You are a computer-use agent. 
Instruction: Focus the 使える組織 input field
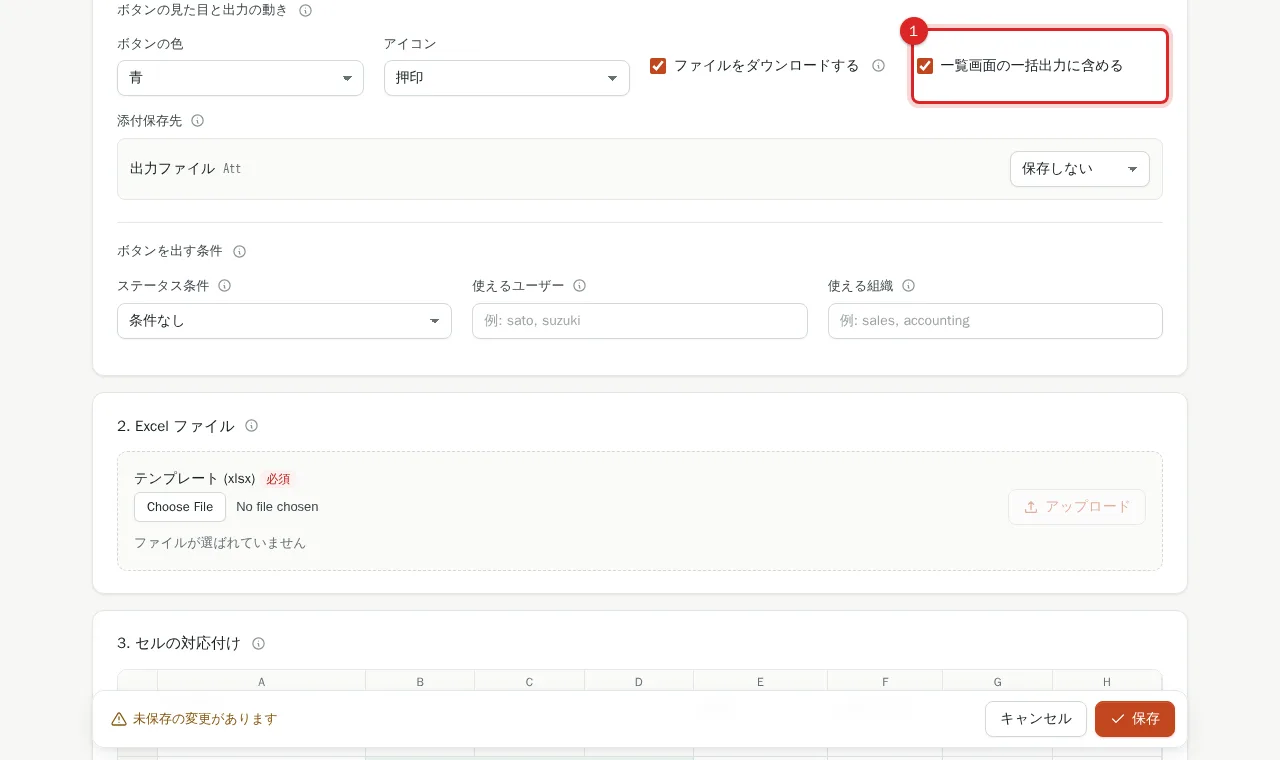(995, 321)
